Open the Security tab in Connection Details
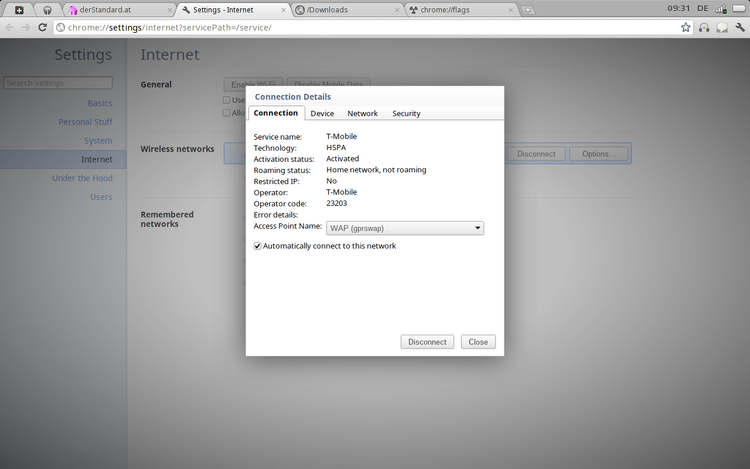 click(406, 114)
